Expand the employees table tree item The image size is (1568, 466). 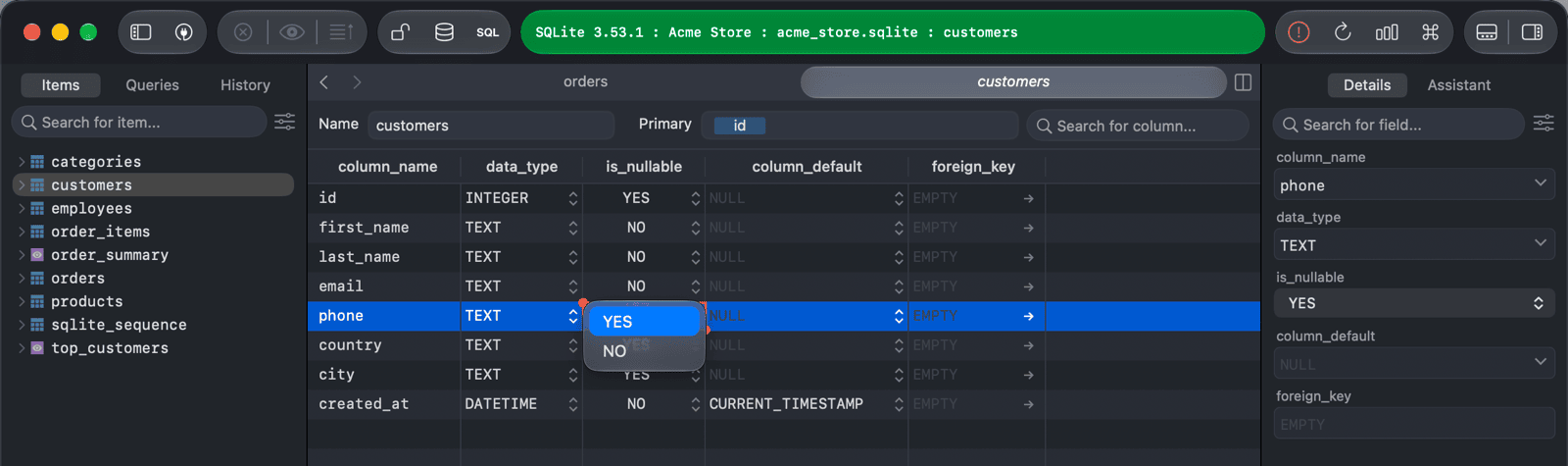[x=22, y=208]
